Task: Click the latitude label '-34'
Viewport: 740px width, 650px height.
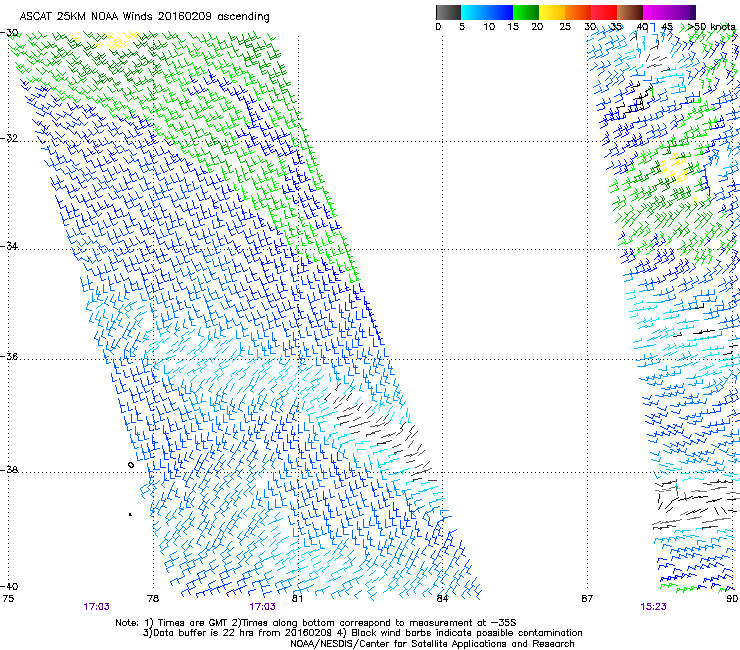Action: (9, 246)
